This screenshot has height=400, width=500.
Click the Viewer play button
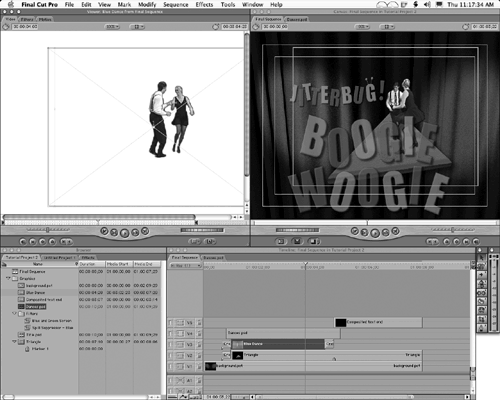click(x=125, y=233)
